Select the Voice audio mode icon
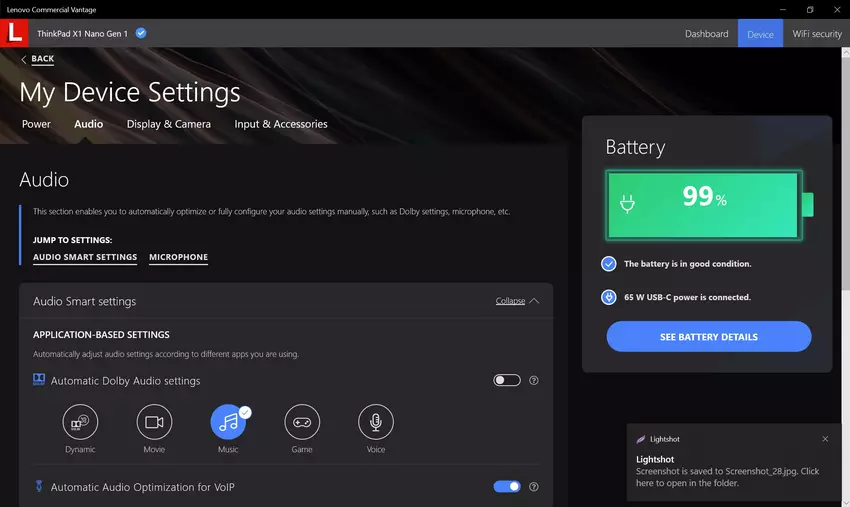Viewport: 850px width, 507px height. click(x=376, y=423)
